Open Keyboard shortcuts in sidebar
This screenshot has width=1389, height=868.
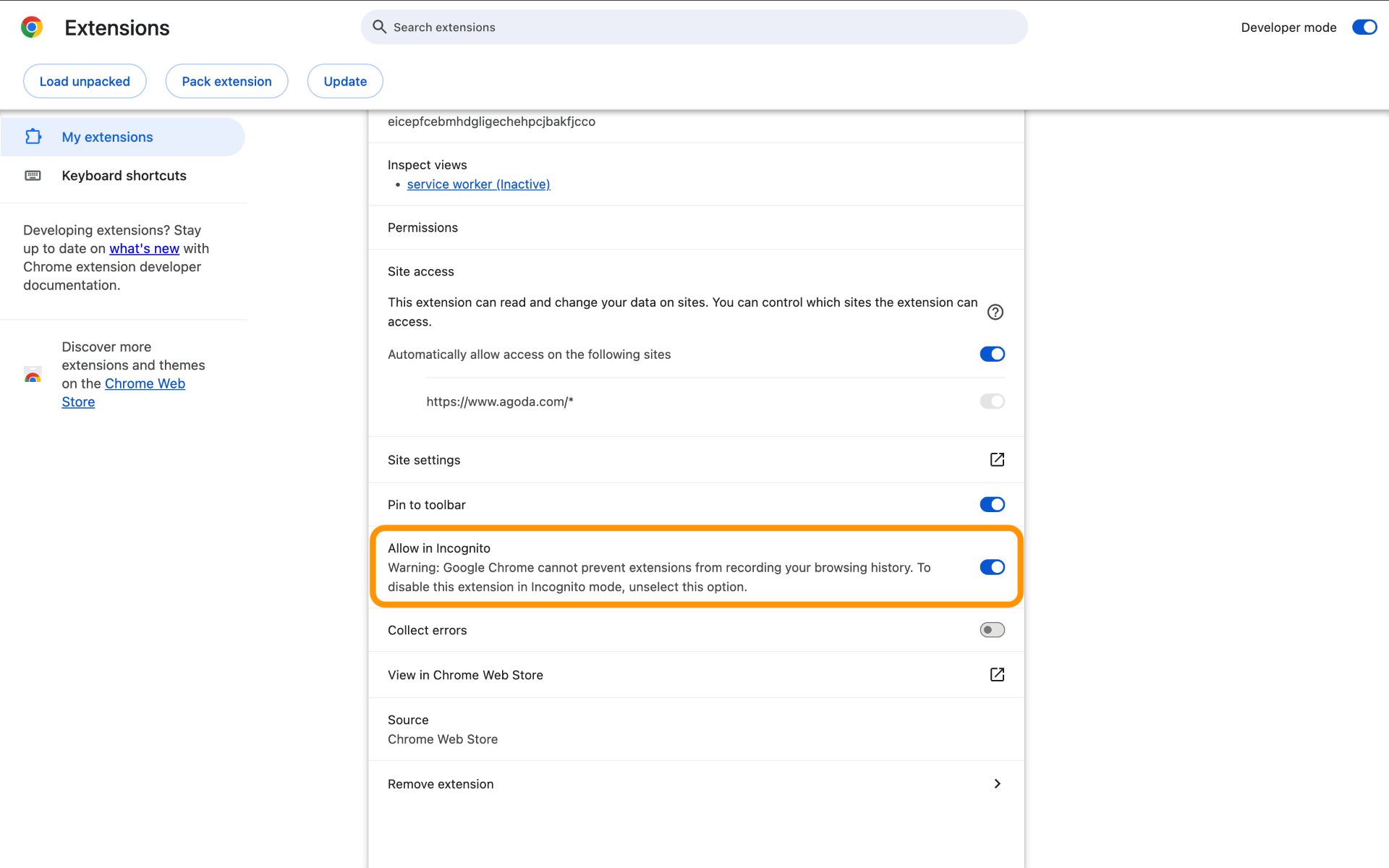[x=123, y=176]
